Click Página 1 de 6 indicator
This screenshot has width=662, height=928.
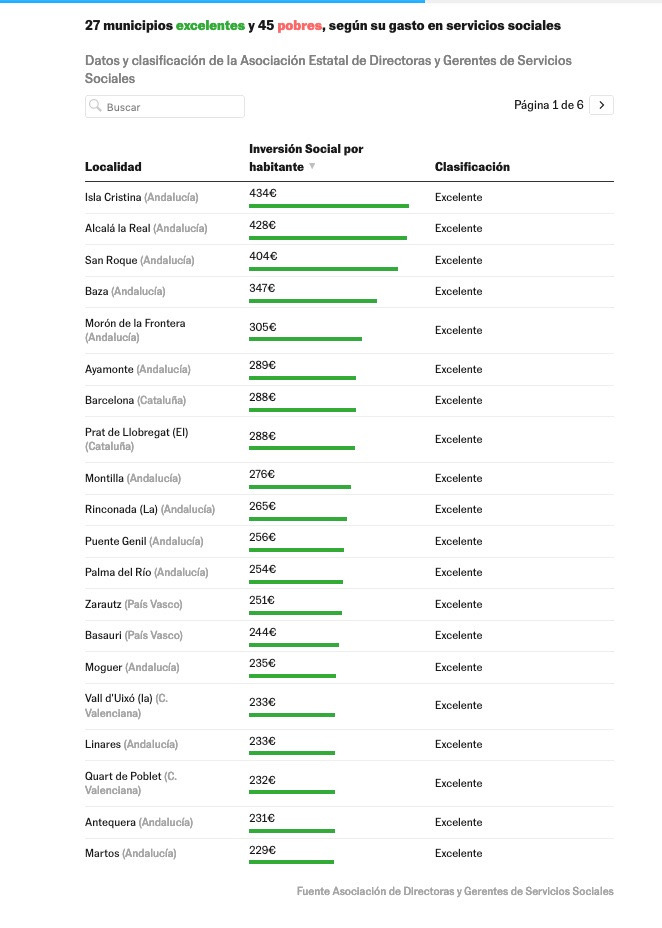pos(548,105)
